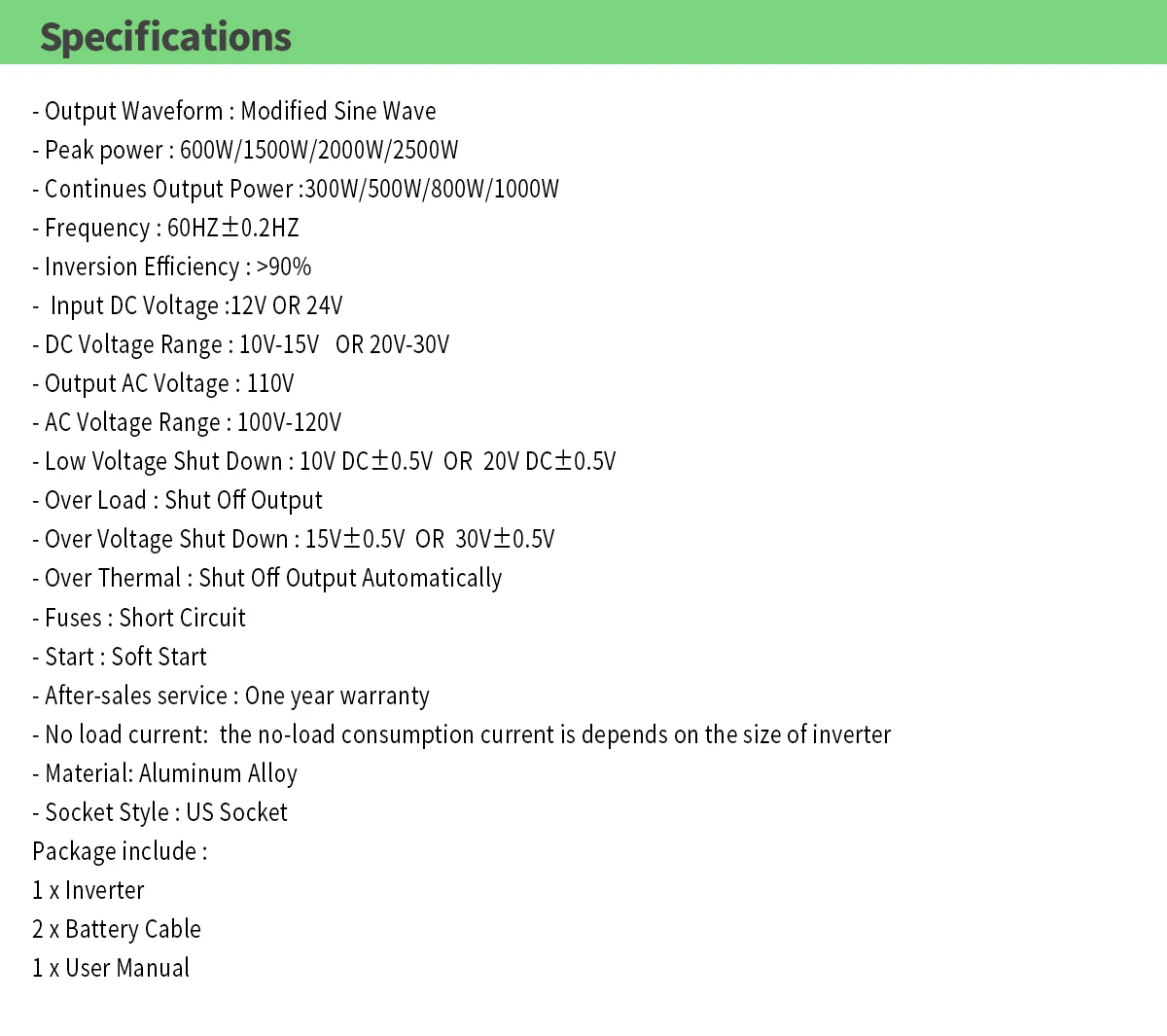Click the Output Waveform Modified Sine Wave line
The height and width of the screenshot is (1036, 1167).
[233, 111]
